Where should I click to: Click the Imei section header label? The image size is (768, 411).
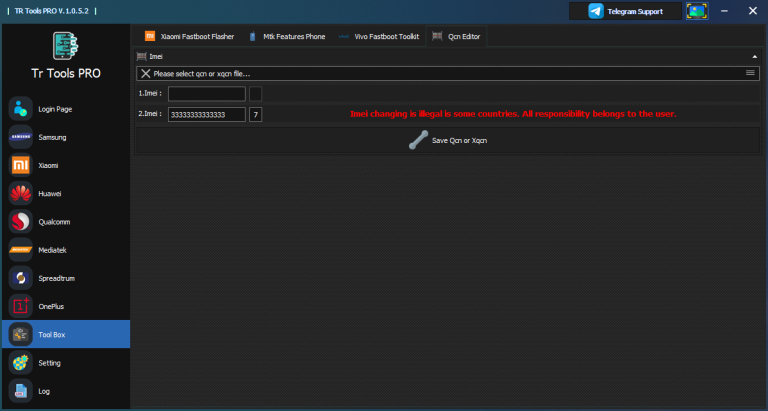pyautogui.click(x=156, y=57)
